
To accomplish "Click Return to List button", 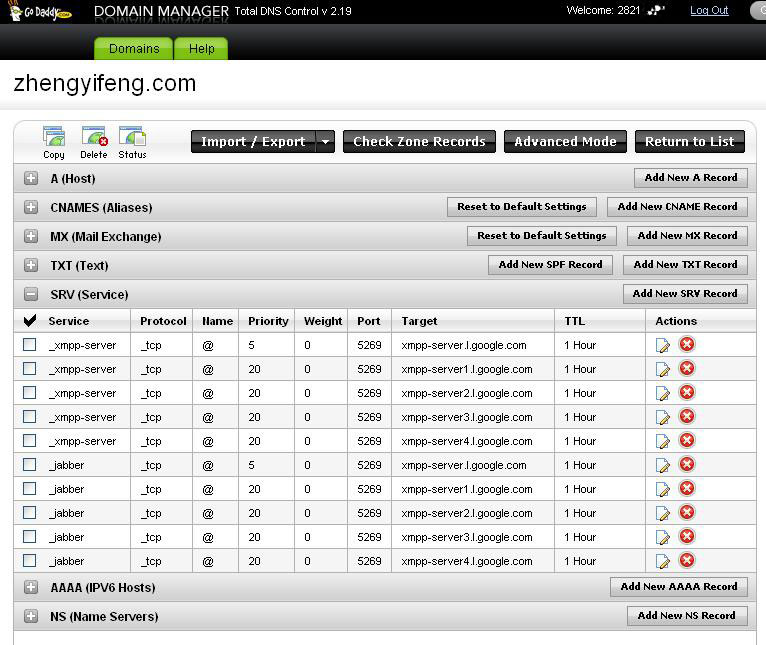I will coord(690,142).
